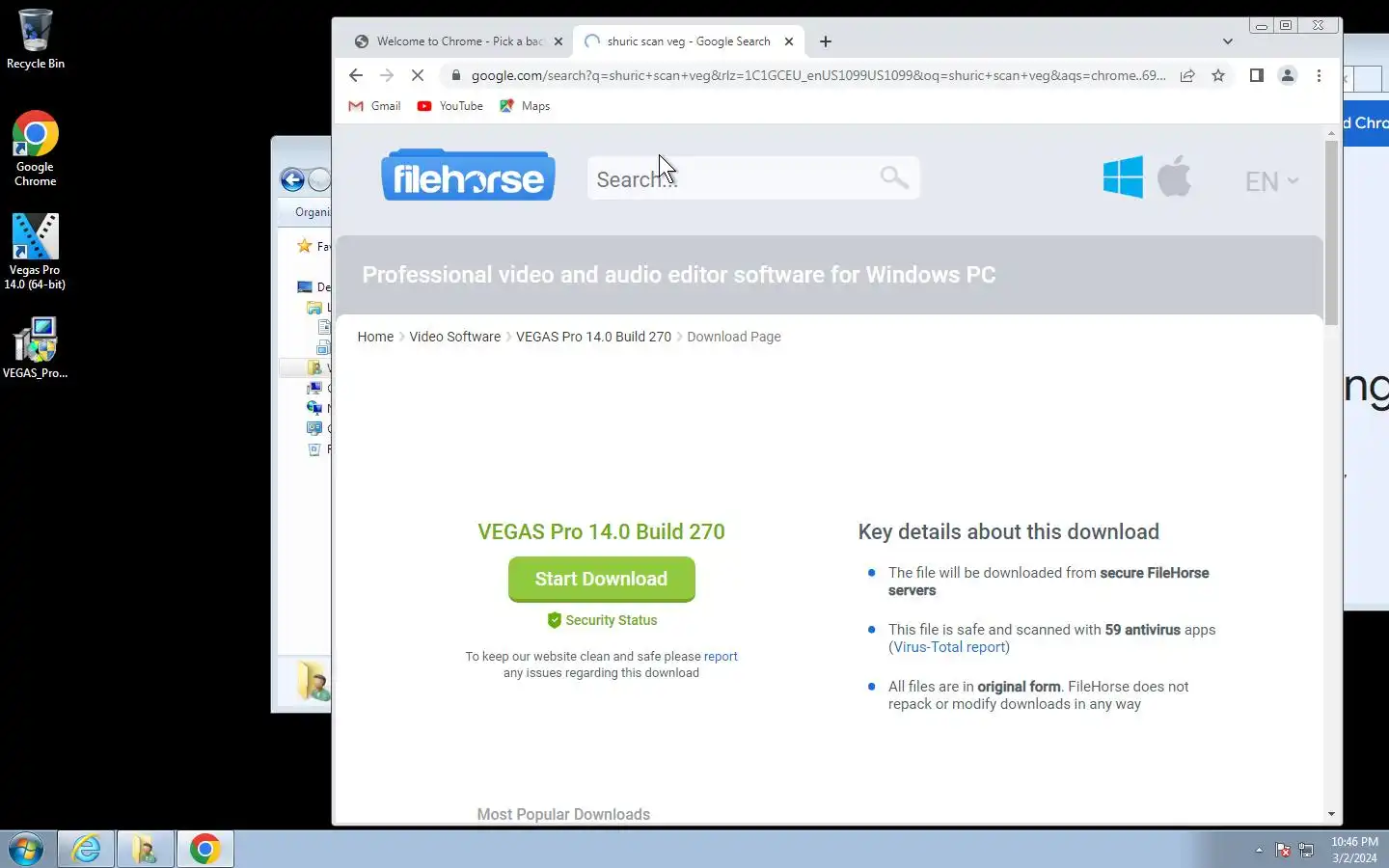The image size is (1389, 868).
Task: Open Organize menu in Explorer window
Action: pyautogui.click(x=313, y=212)
